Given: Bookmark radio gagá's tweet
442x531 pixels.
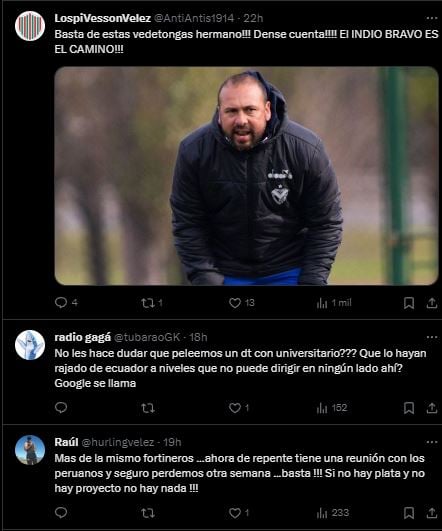Looking at the screenshot, I should click(409, 408).
